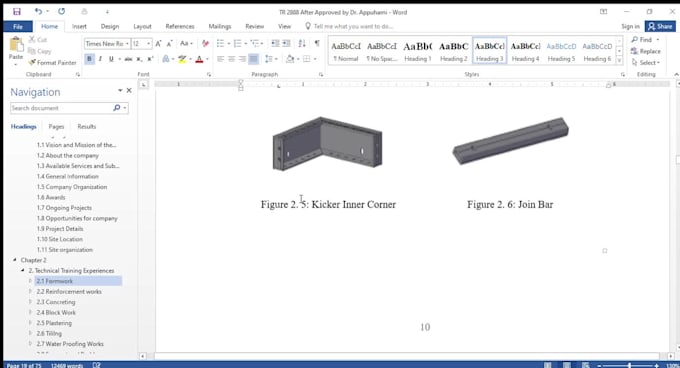Open the font color picker
The width and height of the screenshot is (680, 368).
(207, 59)
